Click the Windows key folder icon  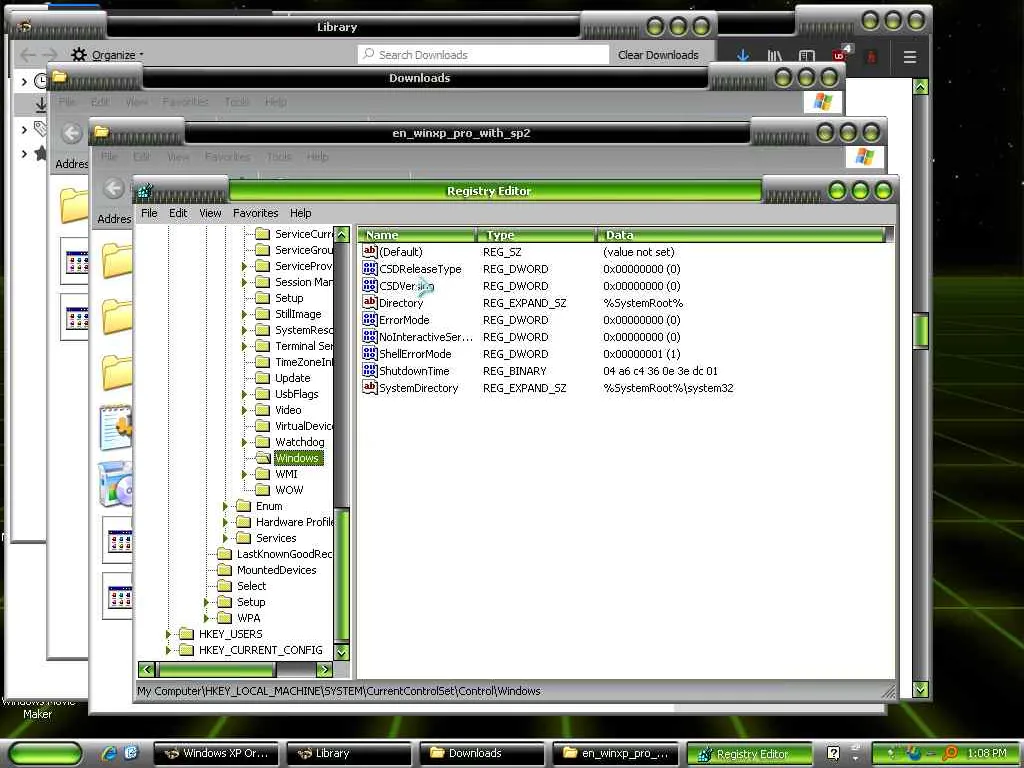pos(263,458)
